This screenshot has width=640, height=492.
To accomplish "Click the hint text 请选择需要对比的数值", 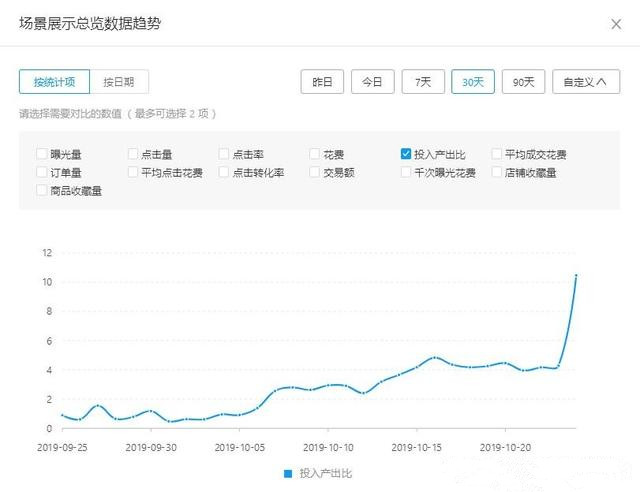I will 71,114.
